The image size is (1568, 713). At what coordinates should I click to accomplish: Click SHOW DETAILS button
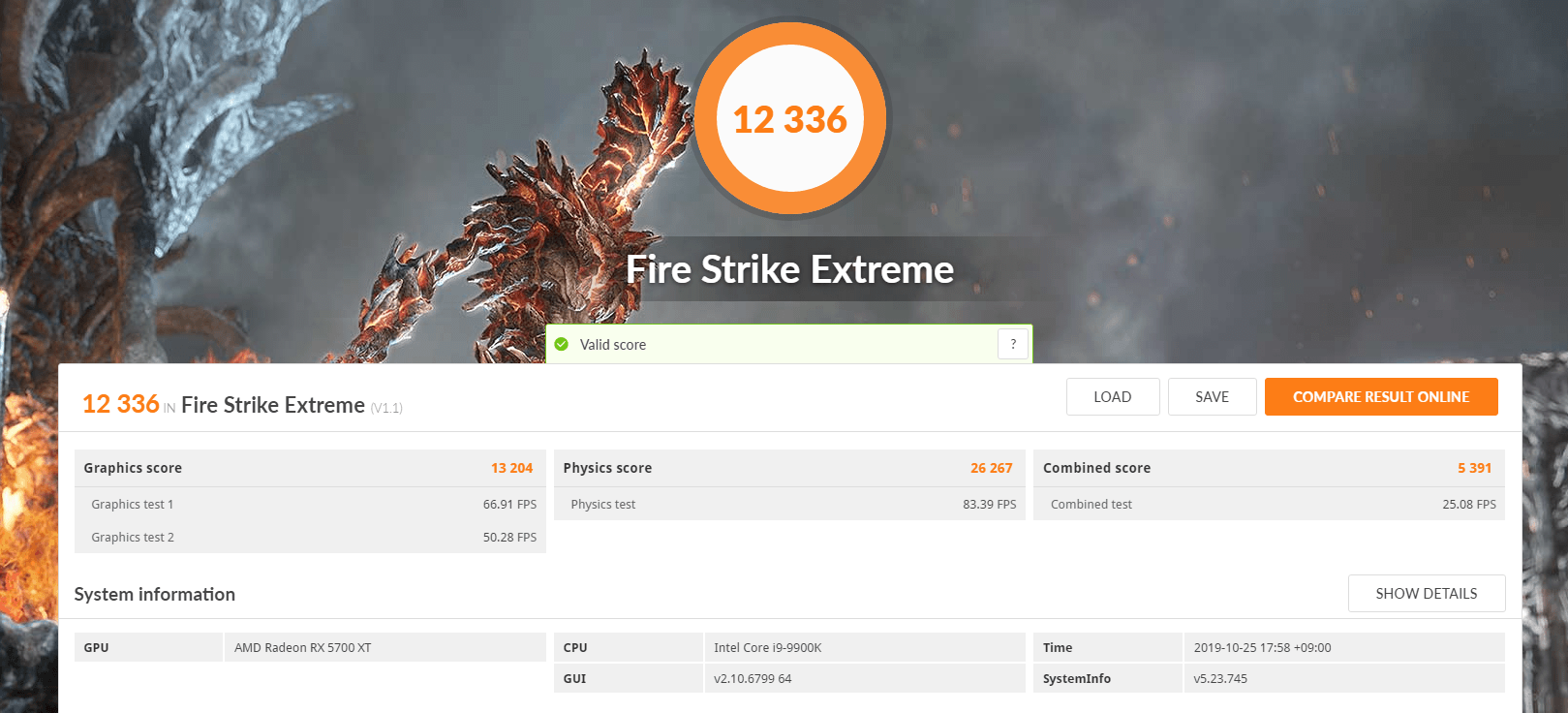pos(1427,594)
